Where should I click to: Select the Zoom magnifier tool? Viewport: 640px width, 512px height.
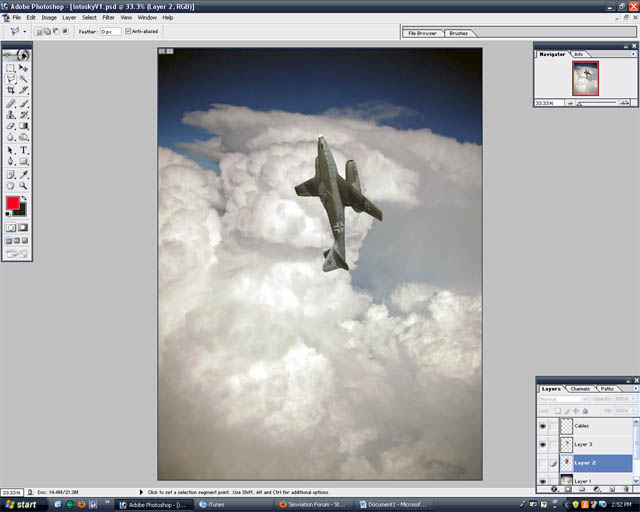24,185
